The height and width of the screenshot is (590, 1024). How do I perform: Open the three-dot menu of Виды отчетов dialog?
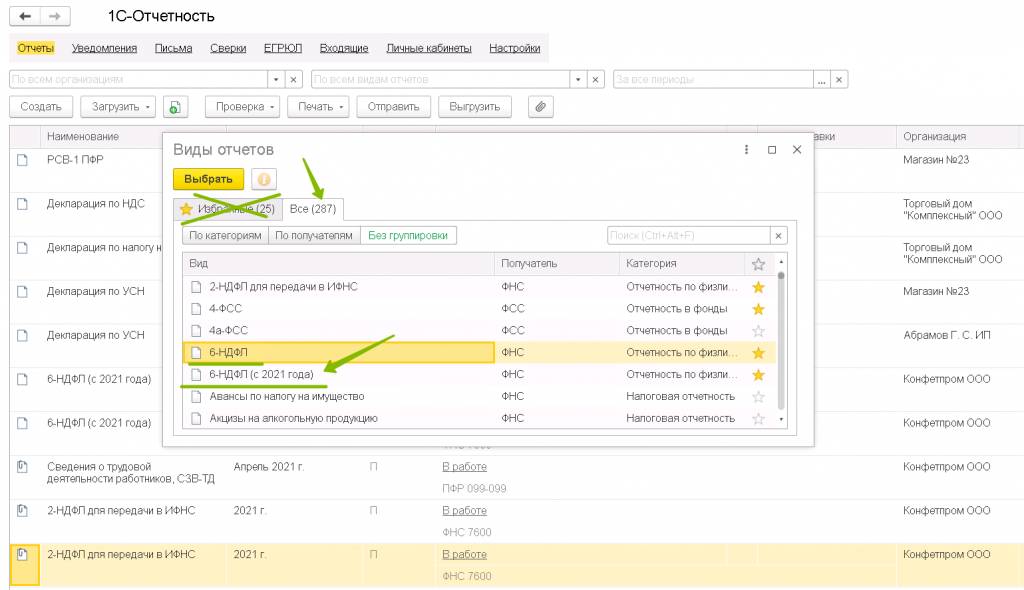[x=746, y=150]
